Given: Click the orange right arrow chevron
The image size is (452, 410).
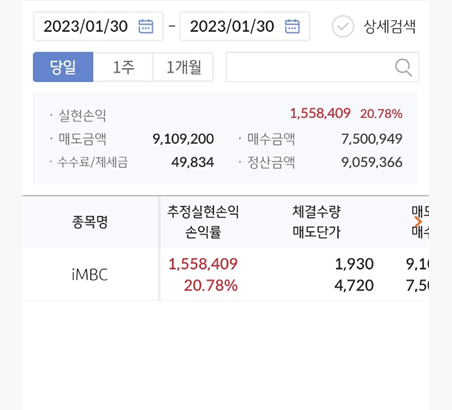Looking at the screenshot, I should point(418,222).
